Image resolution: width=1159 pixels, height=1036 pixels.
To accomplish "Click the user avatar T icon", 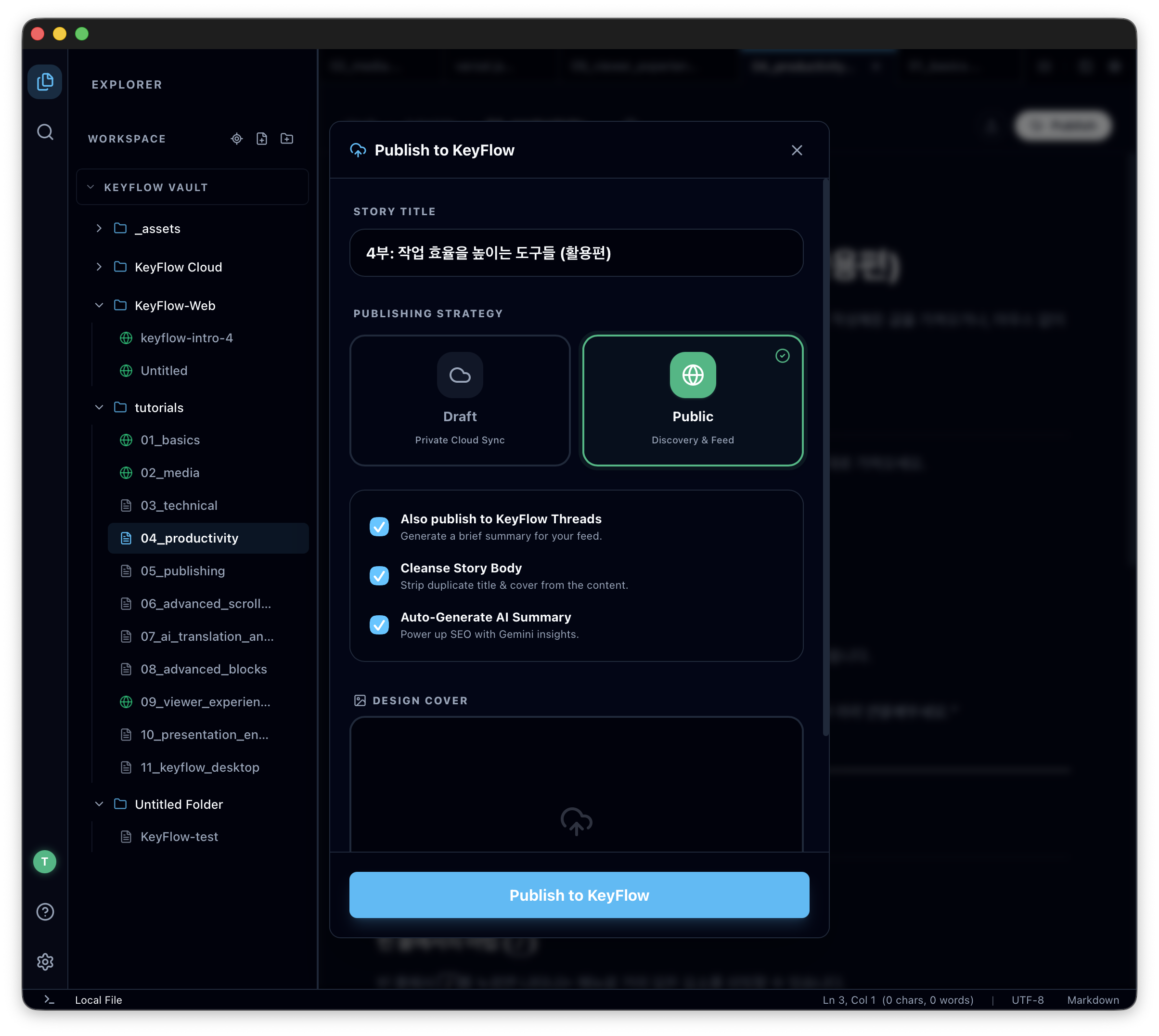I will [45, 862].
